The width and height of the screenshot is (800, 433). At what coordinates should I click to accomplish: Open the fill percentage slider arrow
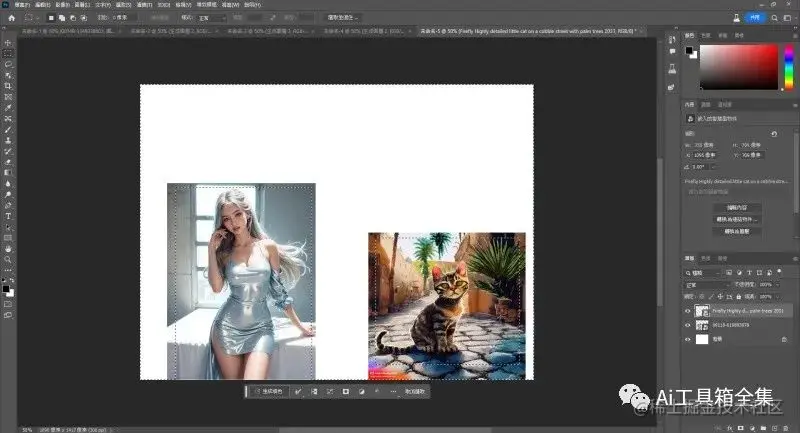[x=778, y=296]
